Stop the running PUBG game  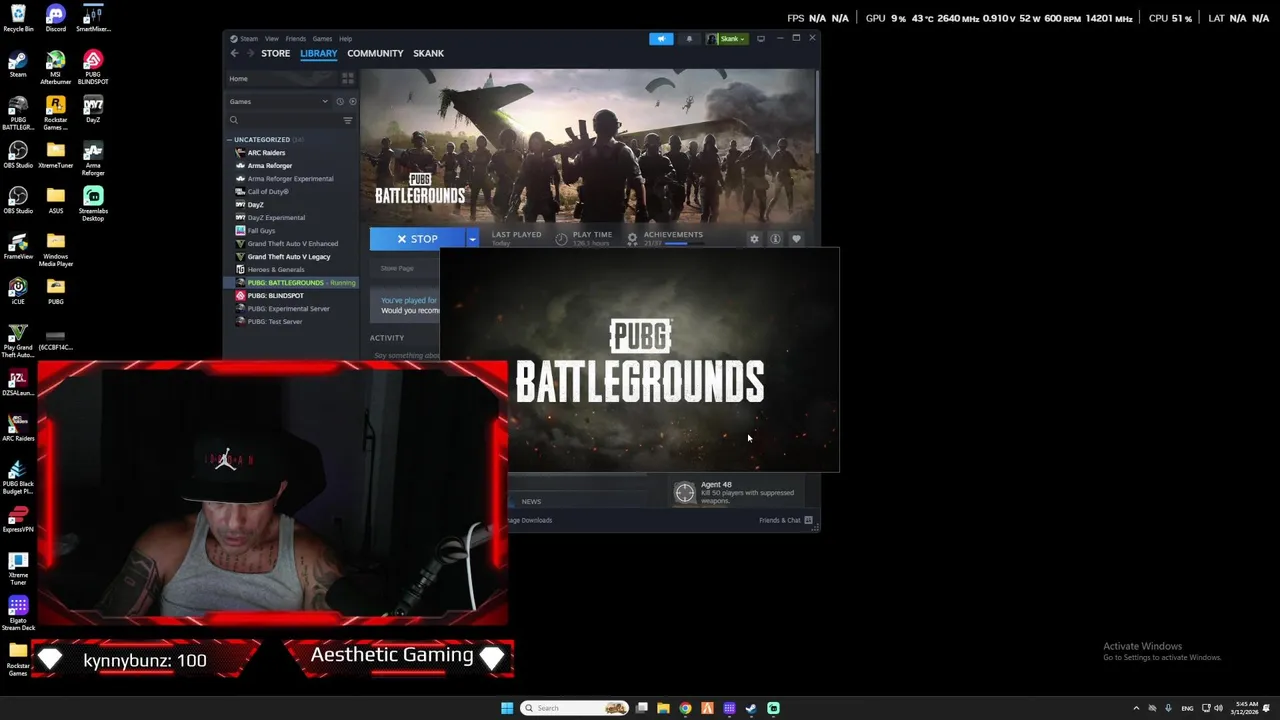click(417, 239)
